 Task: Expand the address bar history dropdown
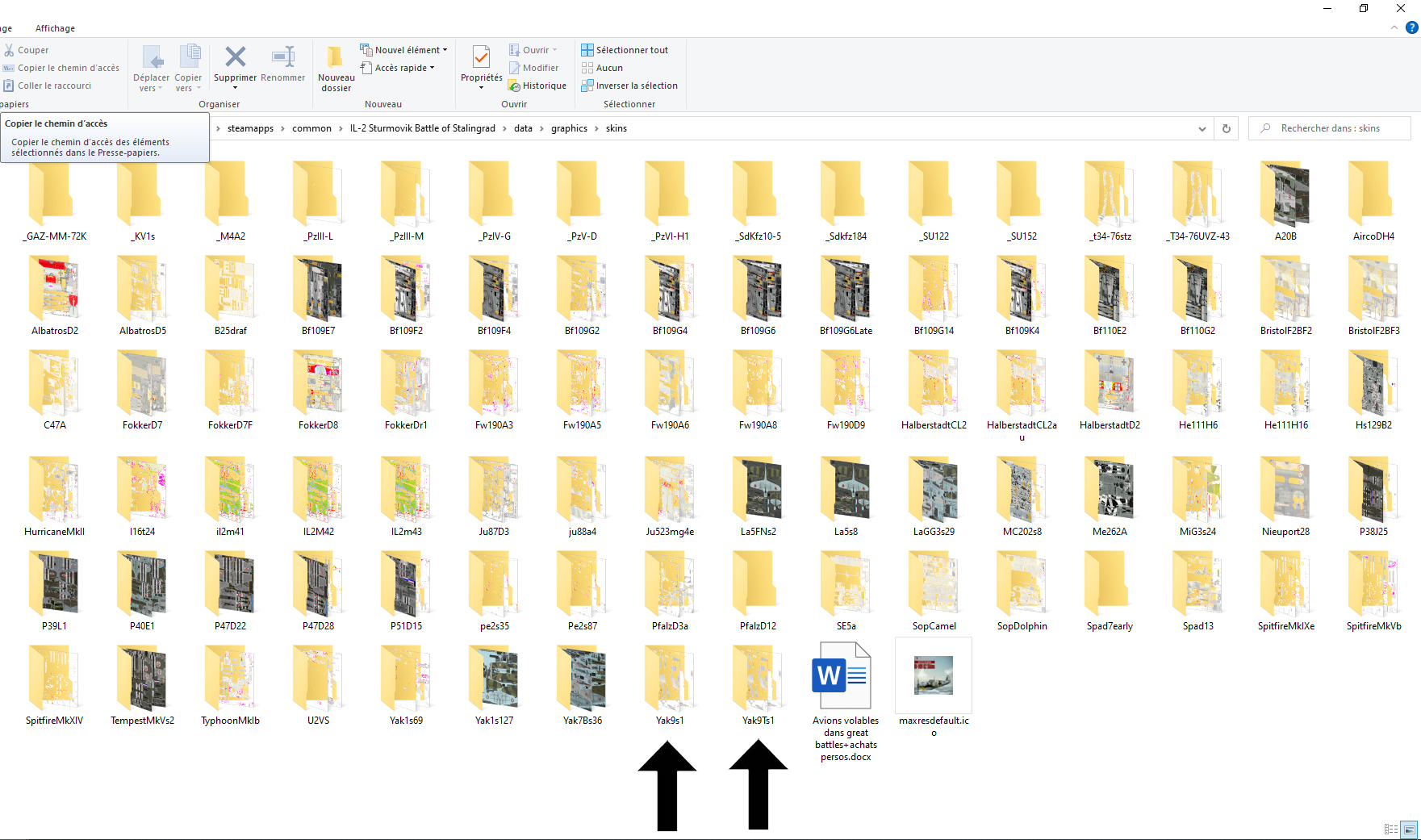[x=1202, y=128]
